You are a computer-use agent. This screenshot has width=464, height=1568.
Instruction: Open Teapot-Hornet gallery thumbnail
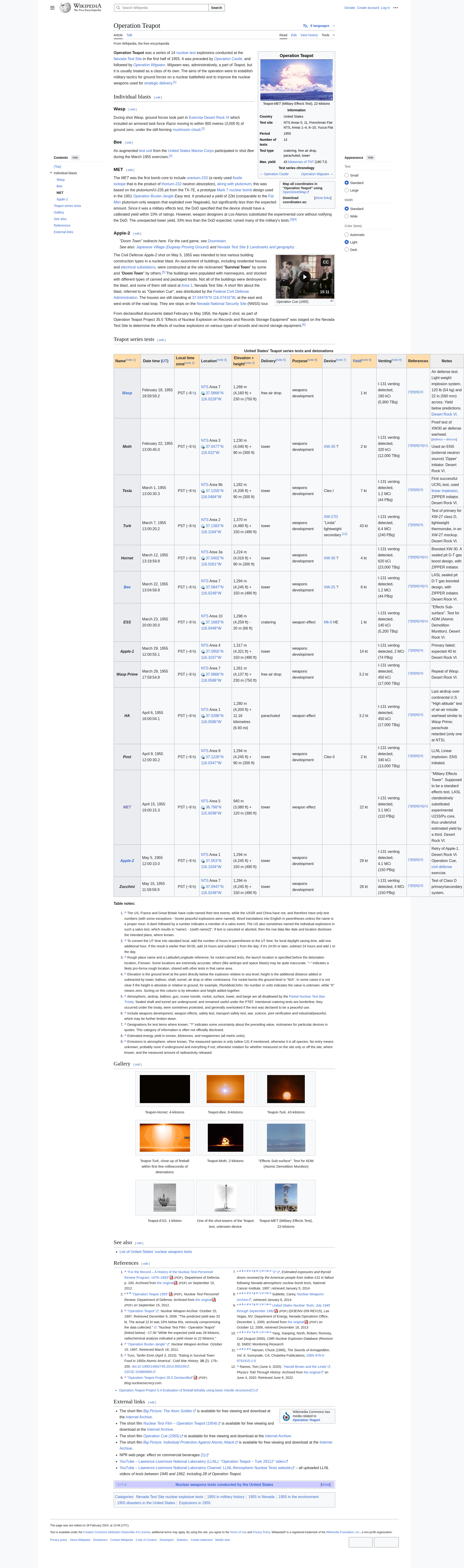point(165,1090)
